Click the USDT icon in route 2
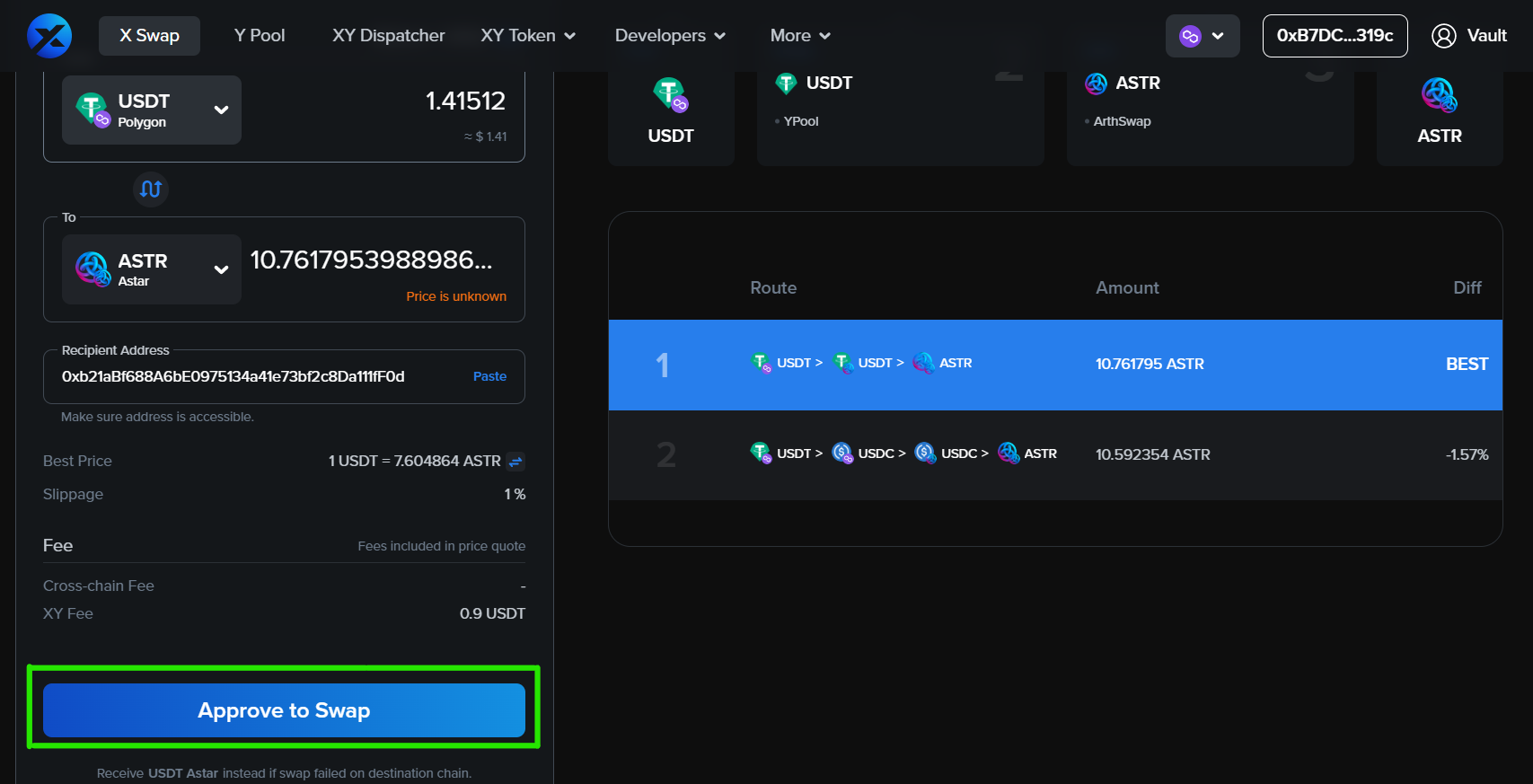The image size is (1533, 784). pos(761,454)
